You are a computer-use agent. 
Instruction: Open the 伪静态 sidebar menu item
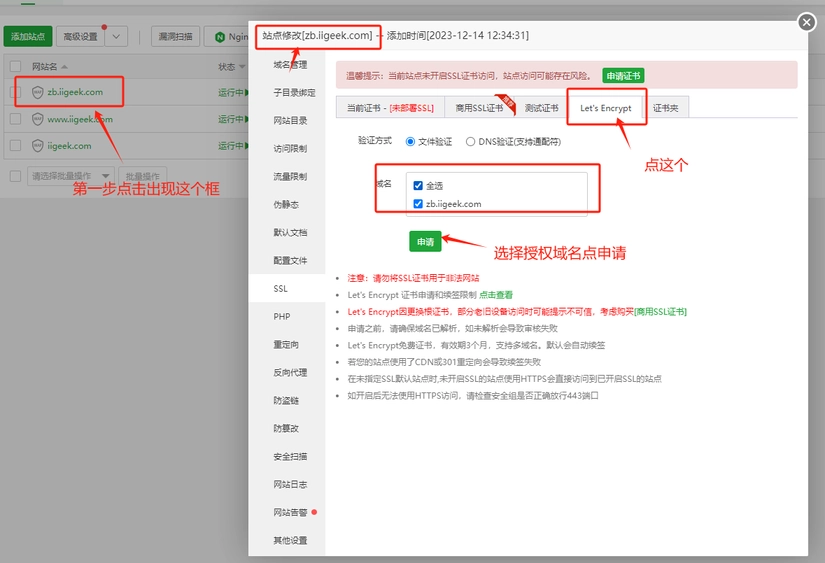click(x=286, y=205)
